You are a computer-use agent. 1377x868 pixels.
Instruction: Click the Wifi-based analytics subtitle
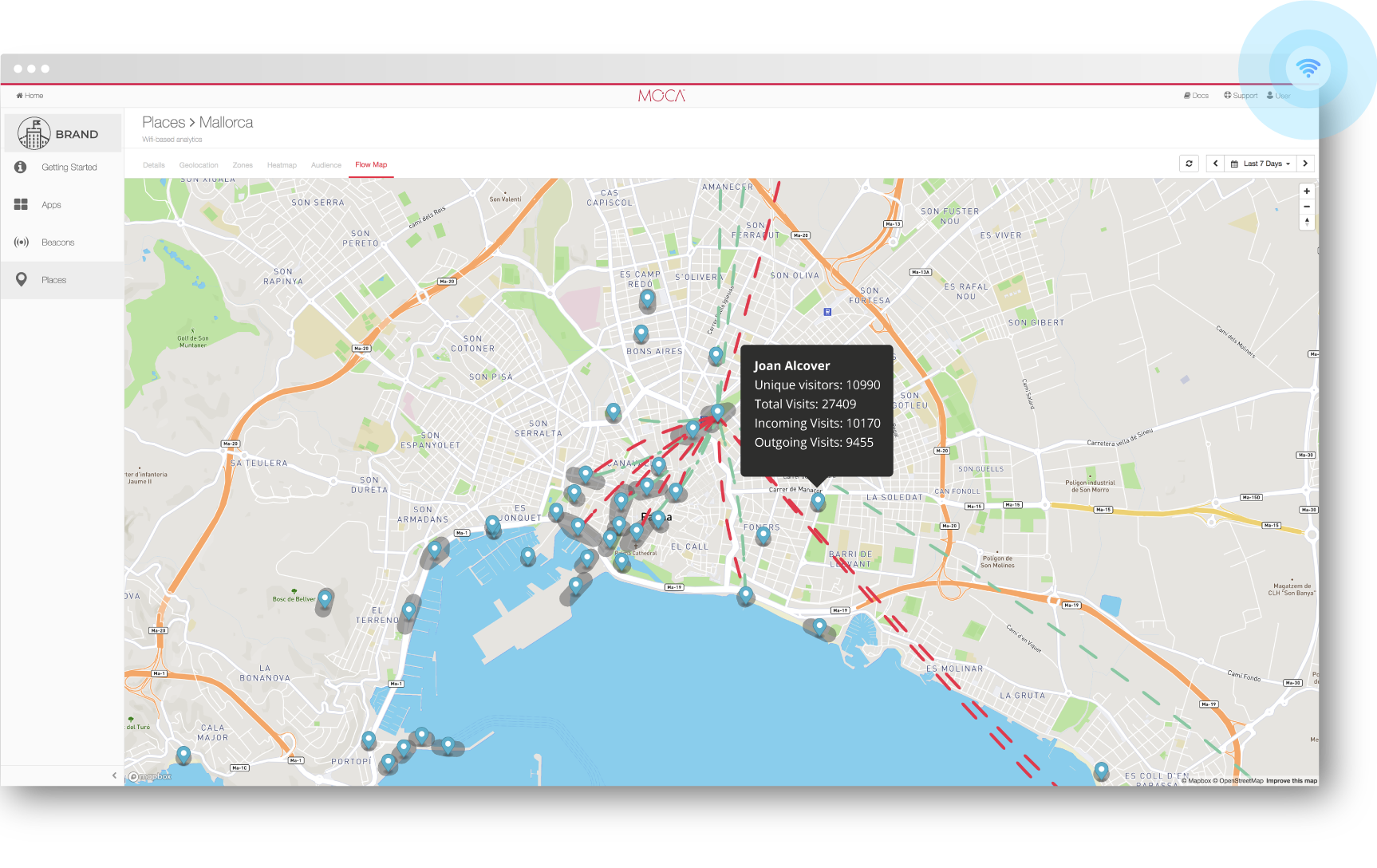[172, 140]
